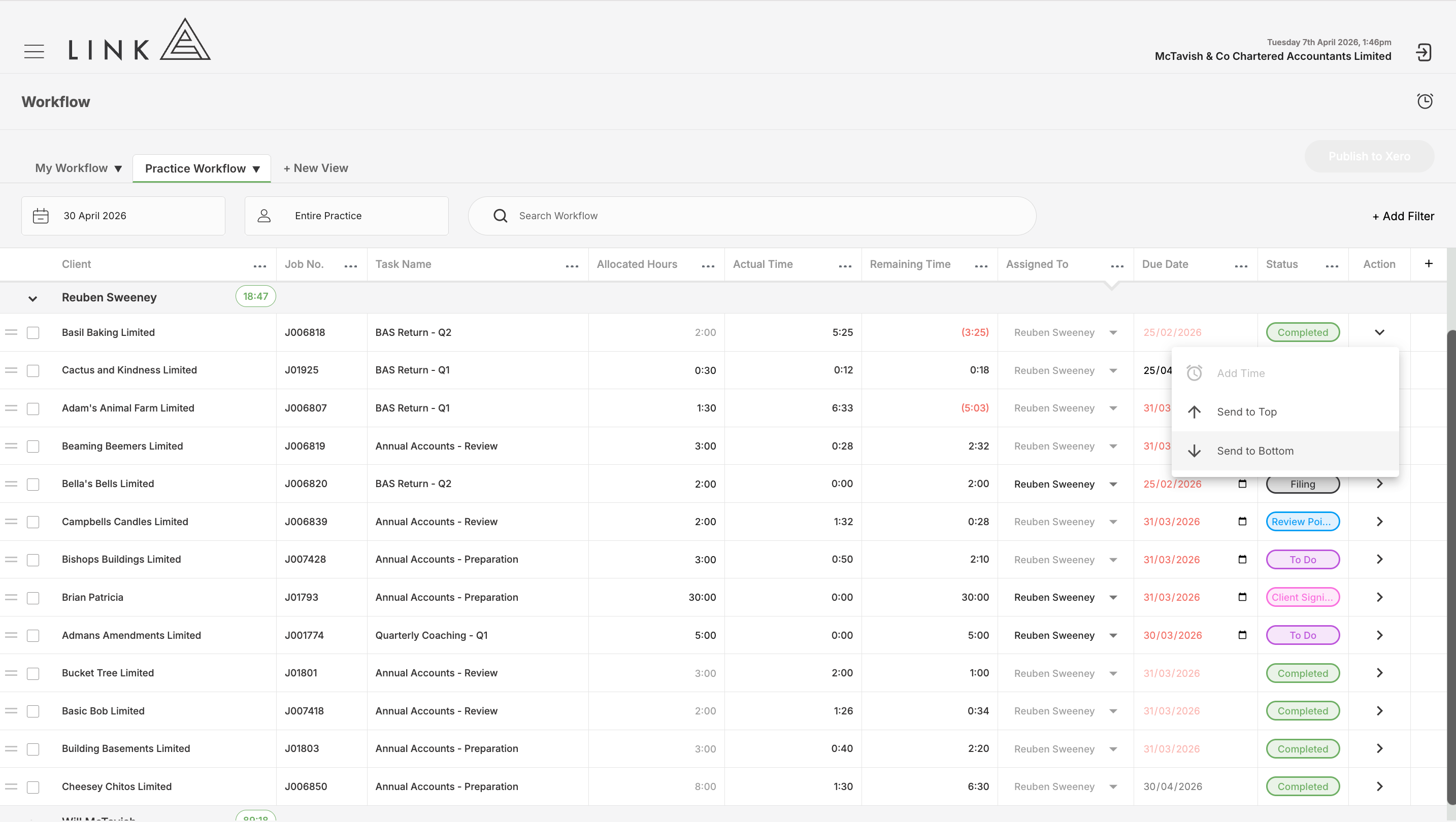Click To Do status for Bishops Buildings
The width and height of the screenshot is (1456, 822).
(1302, 559)
